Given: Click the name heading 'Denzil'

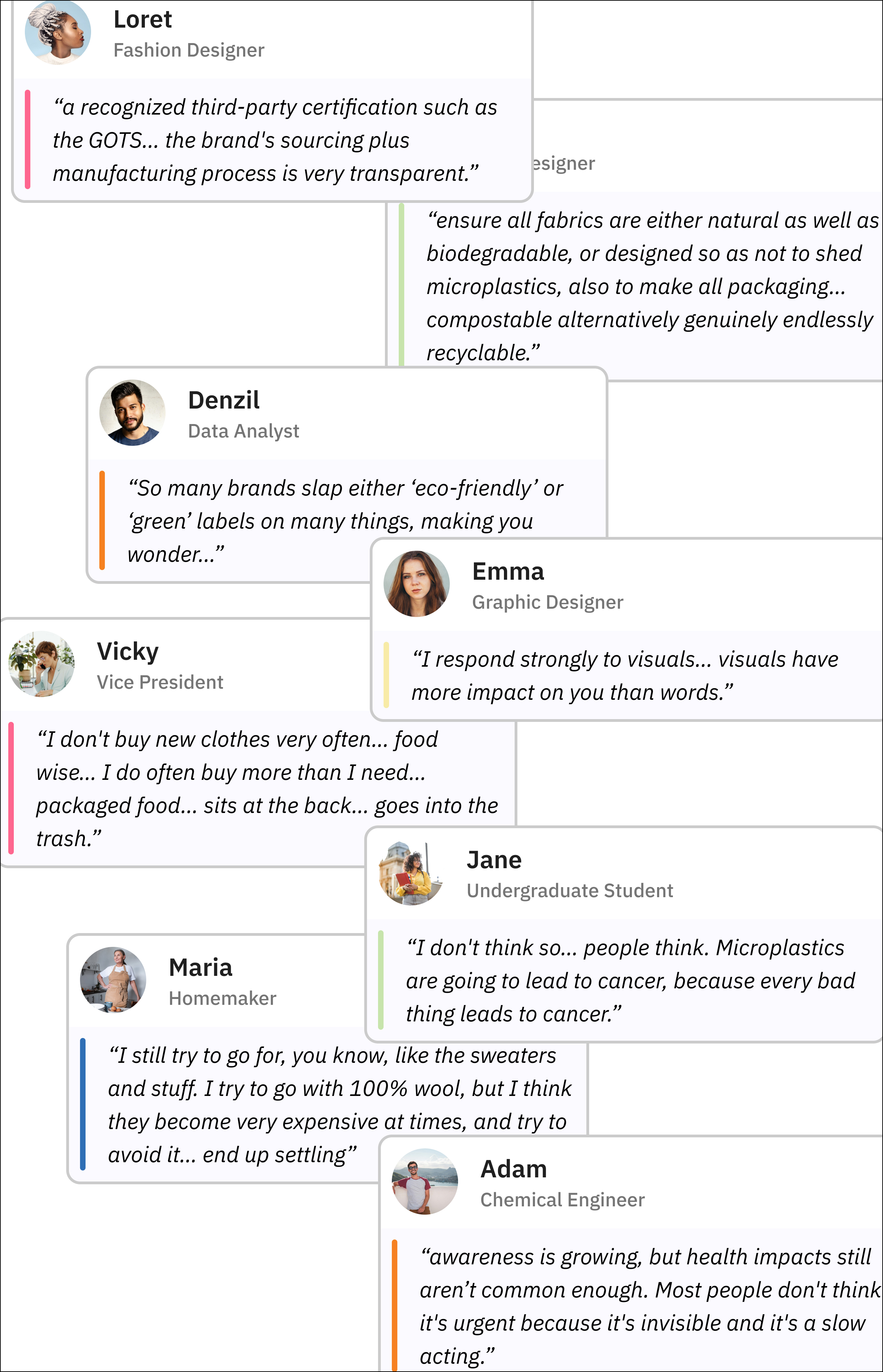Looking at the screenshot, I should [x=224, y=400].
